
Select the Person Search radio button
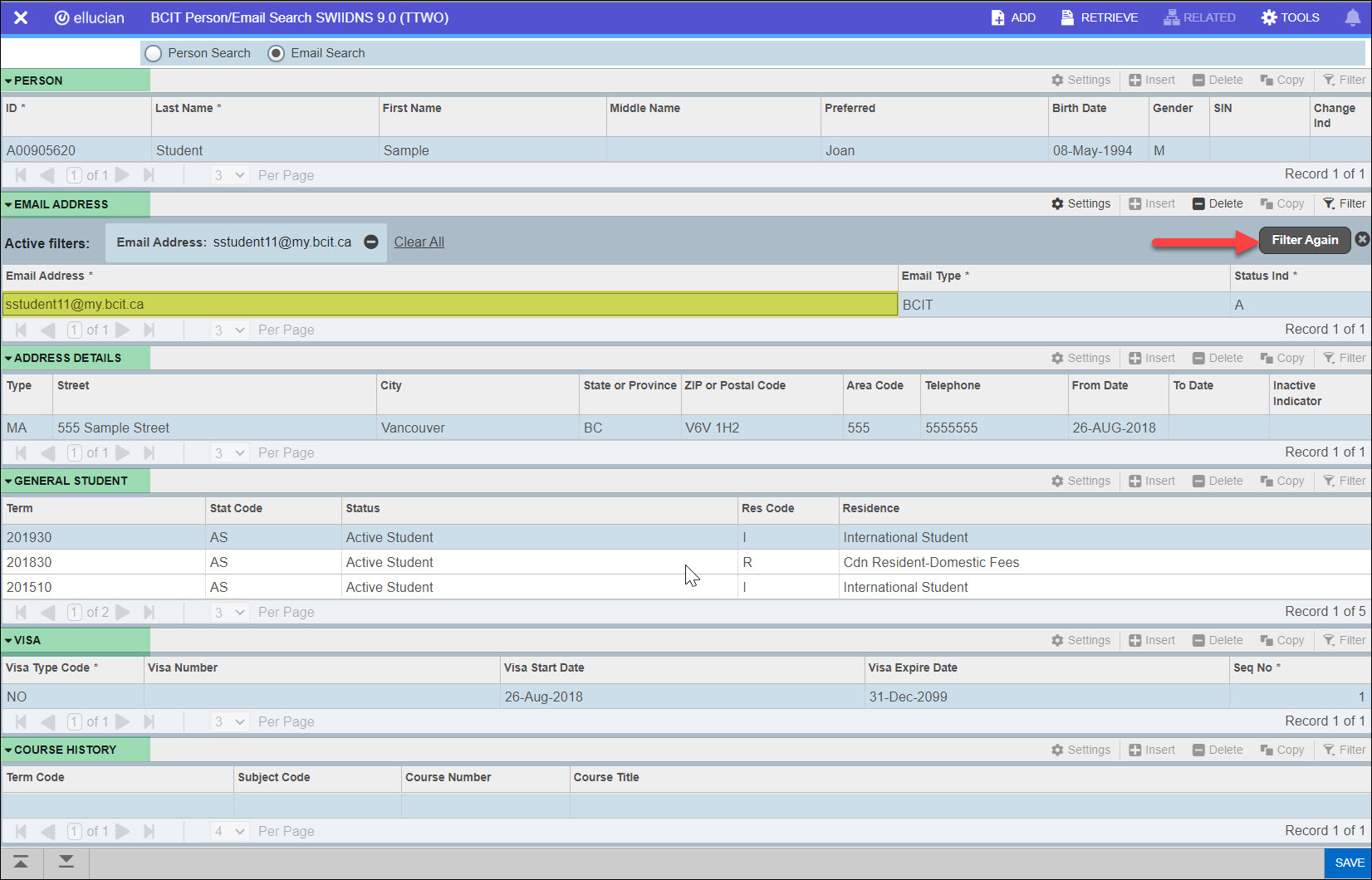[154, 53]
